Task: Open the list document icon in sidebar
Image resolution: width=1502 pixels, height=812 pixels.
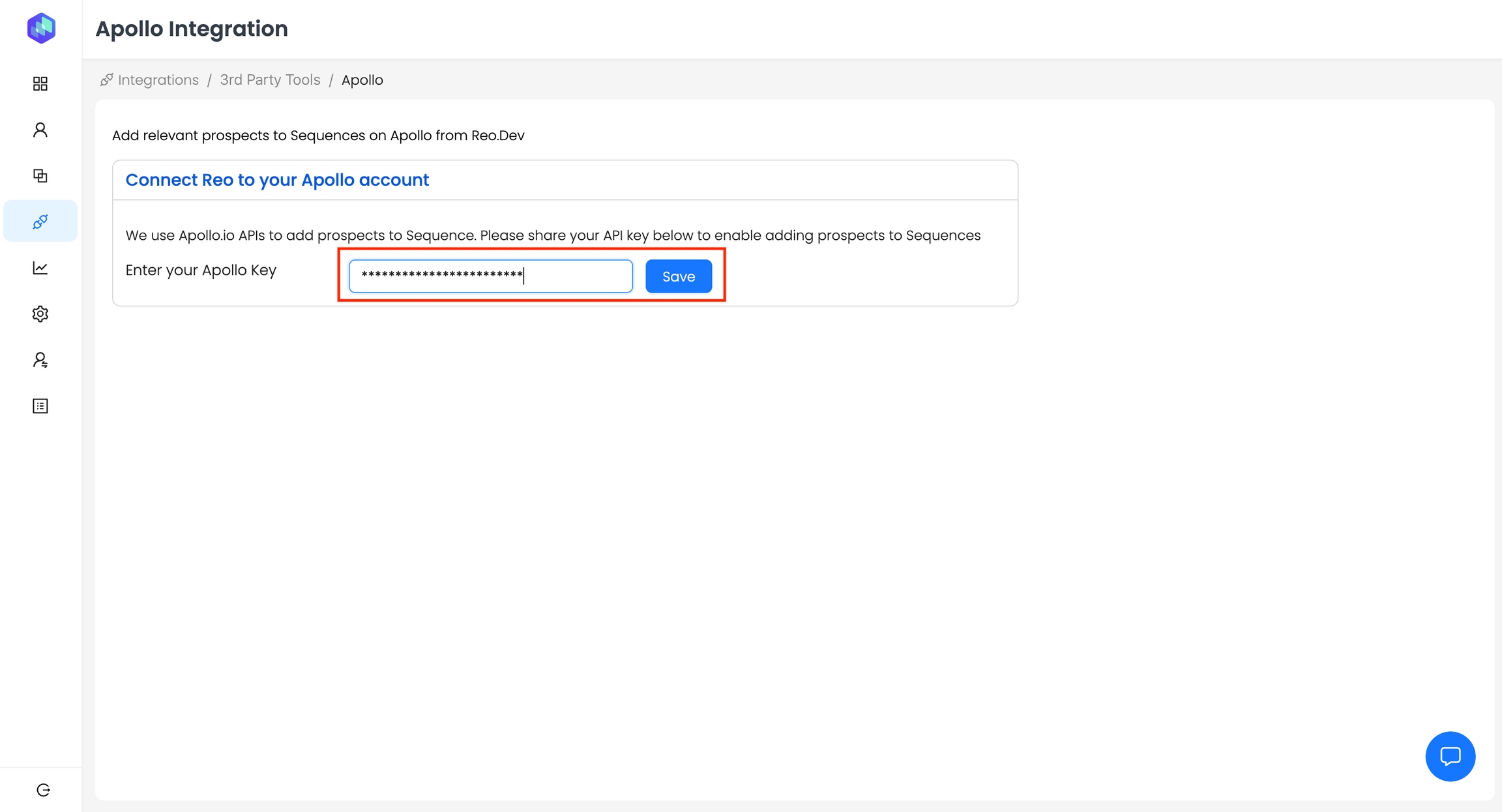Action: (x=40, y=406)
